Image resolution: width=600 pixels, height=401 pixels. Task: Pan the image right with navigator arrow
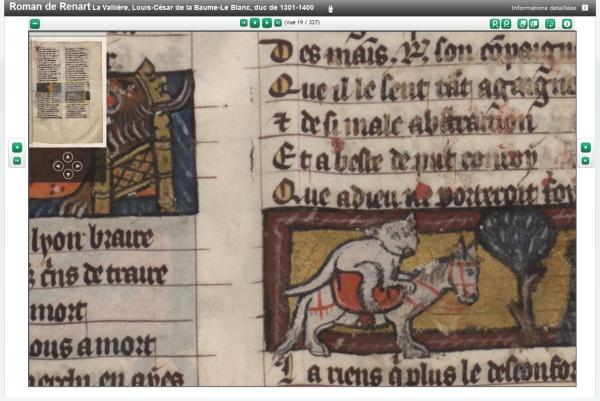point(78,166)
